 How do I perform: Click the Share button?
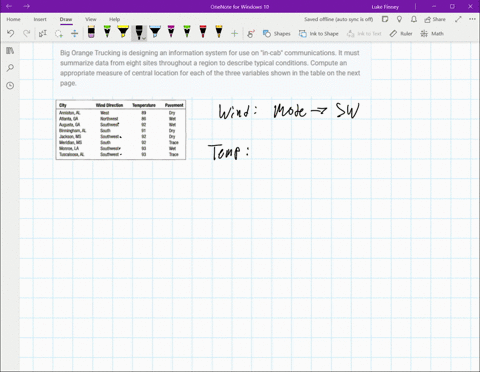pos(435,19)
